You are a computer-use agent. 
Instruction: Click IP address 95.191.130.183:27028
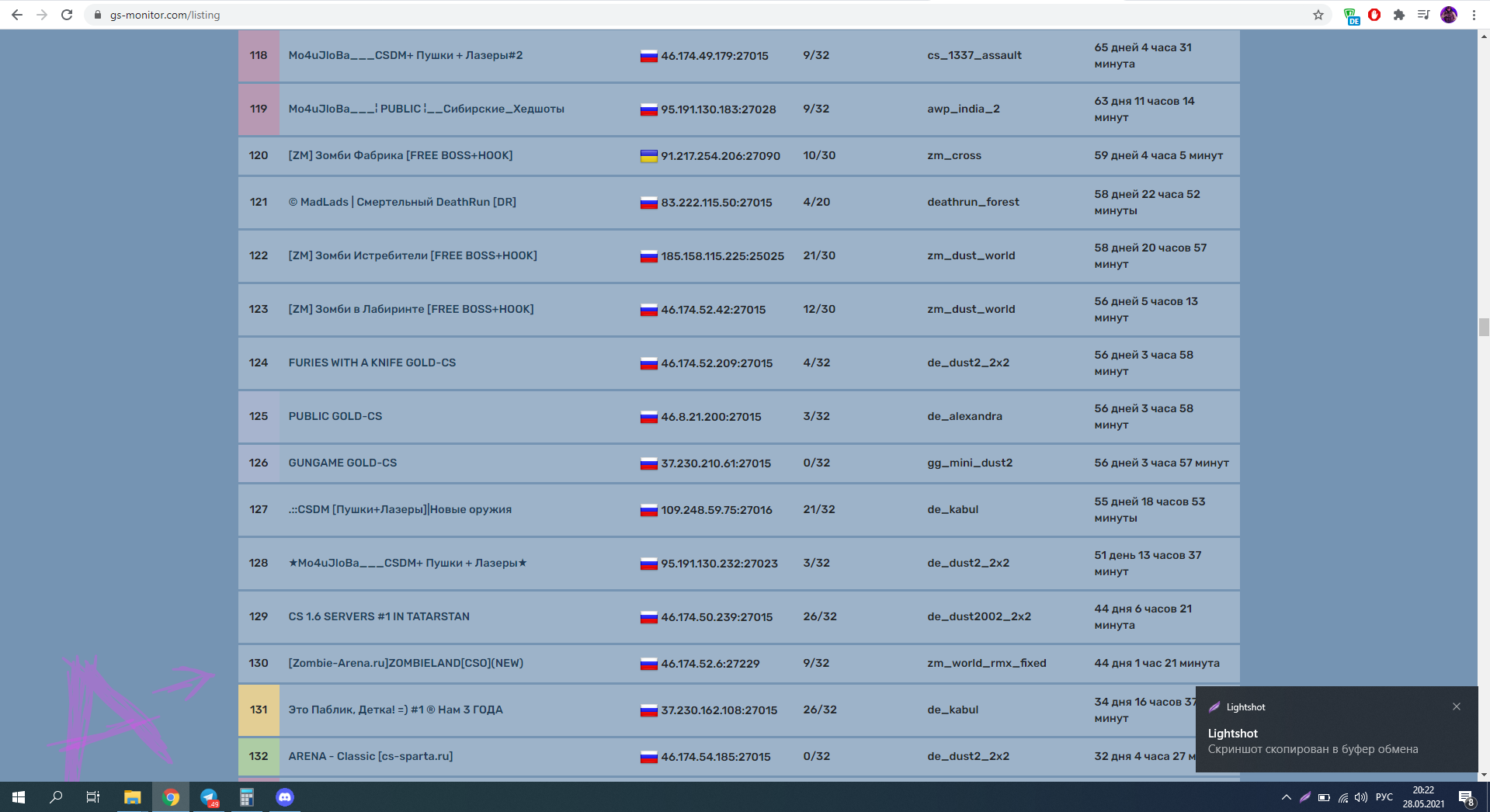pos(718,109)
